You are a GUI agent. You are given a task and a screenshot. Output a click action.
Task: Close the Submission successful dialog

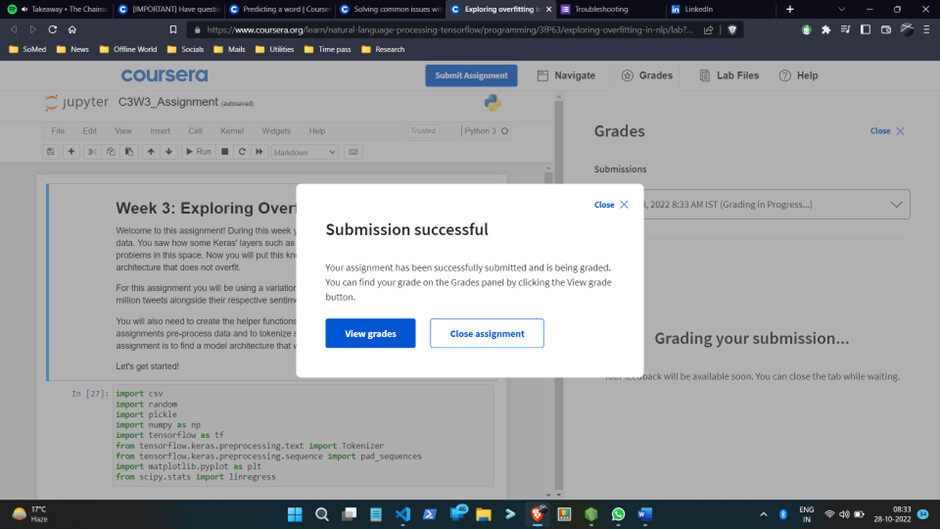tap(611, 205)
